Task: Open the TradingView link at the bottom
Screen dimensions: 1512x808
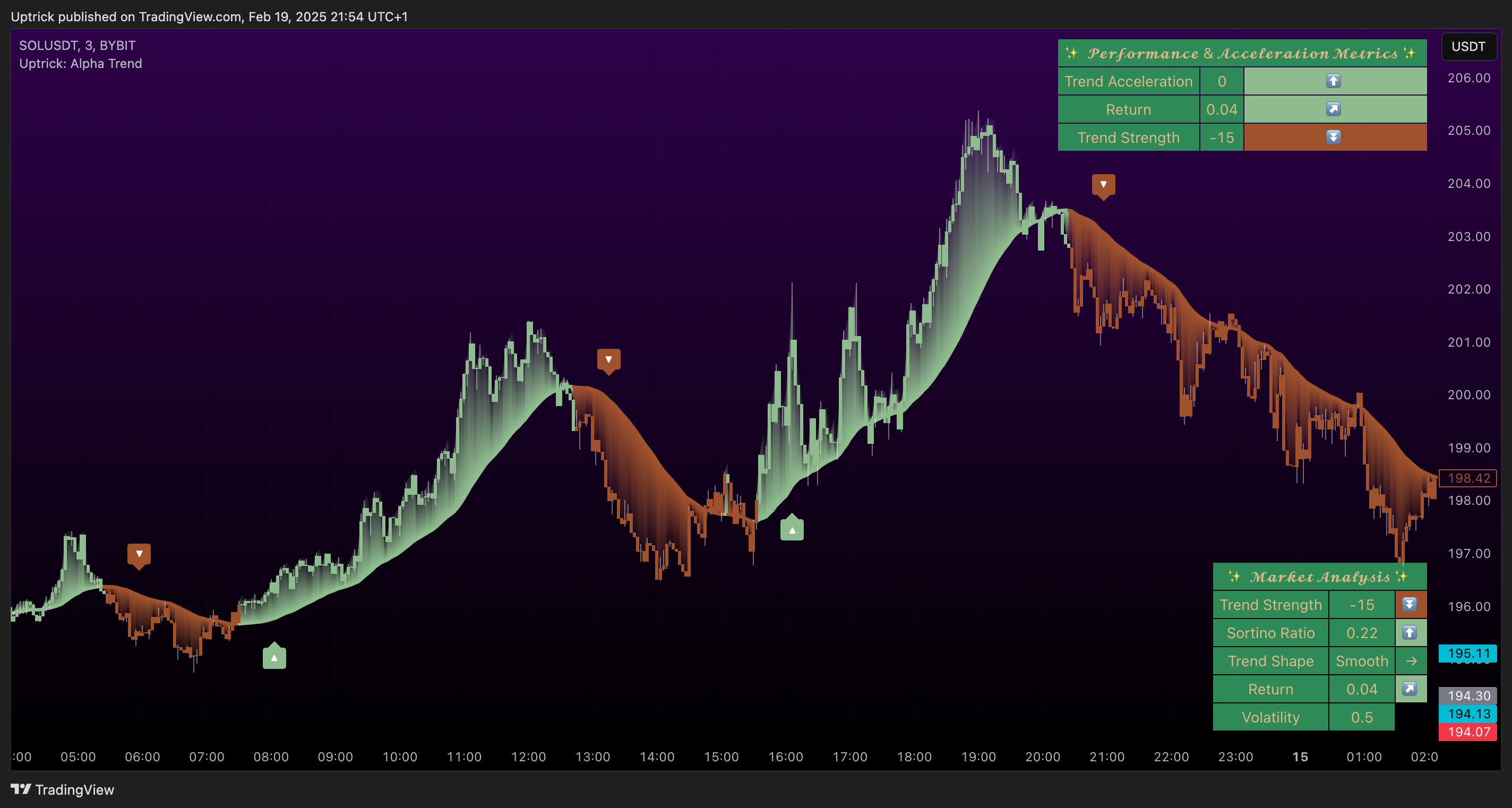Action: pyautogui.click(x=62, y=789)
